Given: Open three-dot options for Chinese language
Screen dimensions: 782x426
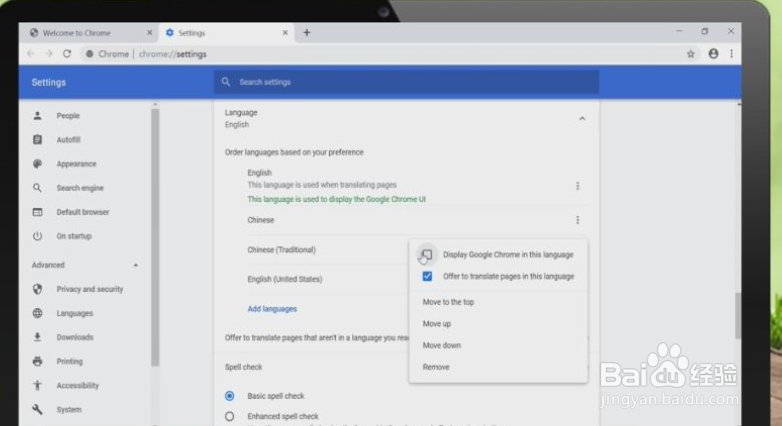Looking at the screenshot, I should tap(578, 220).
